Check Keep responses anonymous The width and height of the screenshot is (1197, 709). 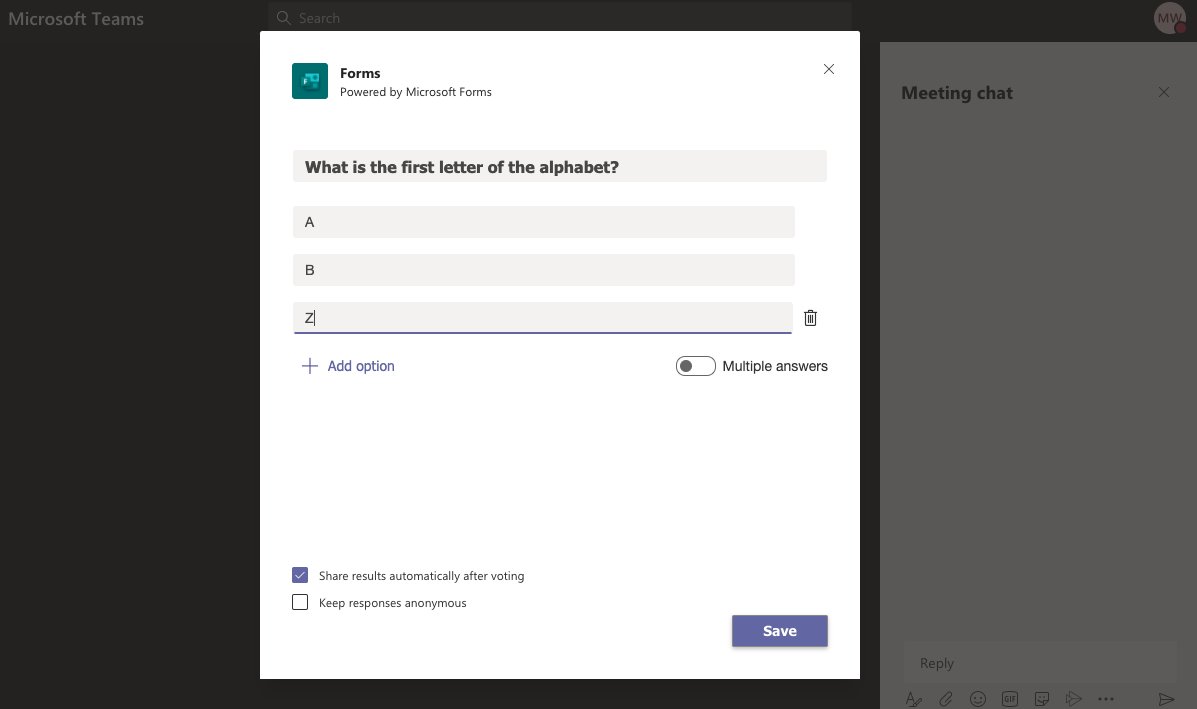300,602
